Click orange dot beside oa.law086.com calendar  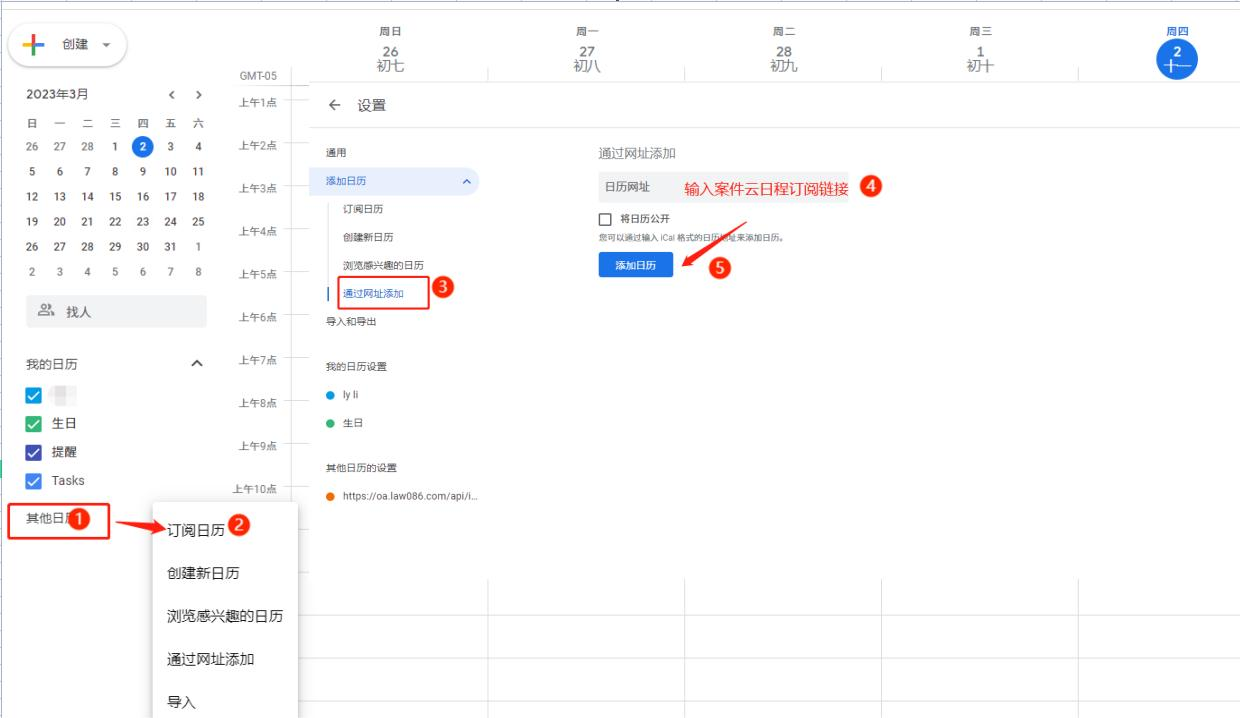click(x=330, y=496)
